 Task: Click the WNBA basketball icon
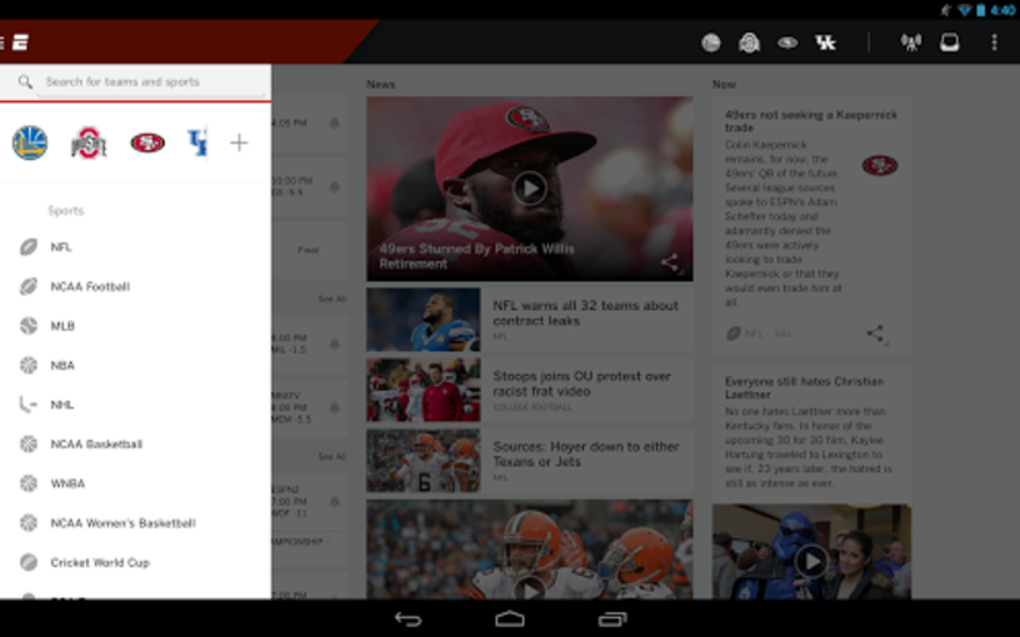28,483
